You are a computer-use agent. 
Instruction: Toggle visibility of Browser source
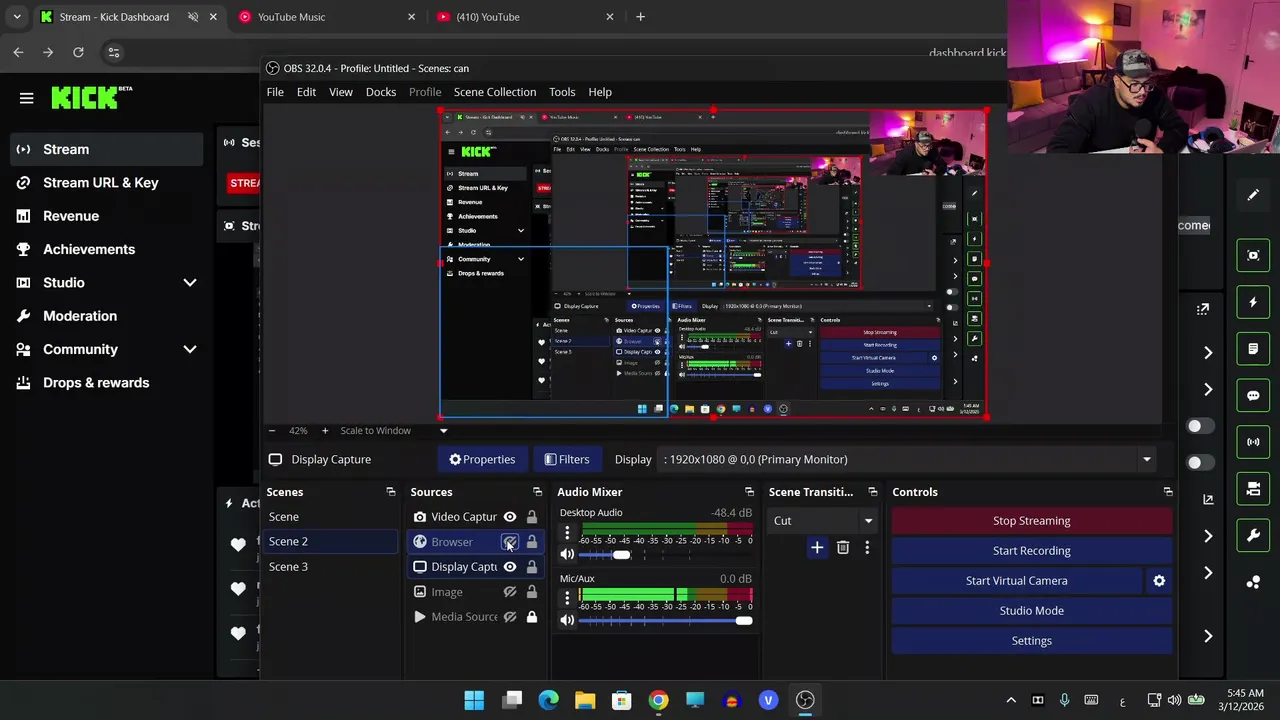[x=510, y=542]
